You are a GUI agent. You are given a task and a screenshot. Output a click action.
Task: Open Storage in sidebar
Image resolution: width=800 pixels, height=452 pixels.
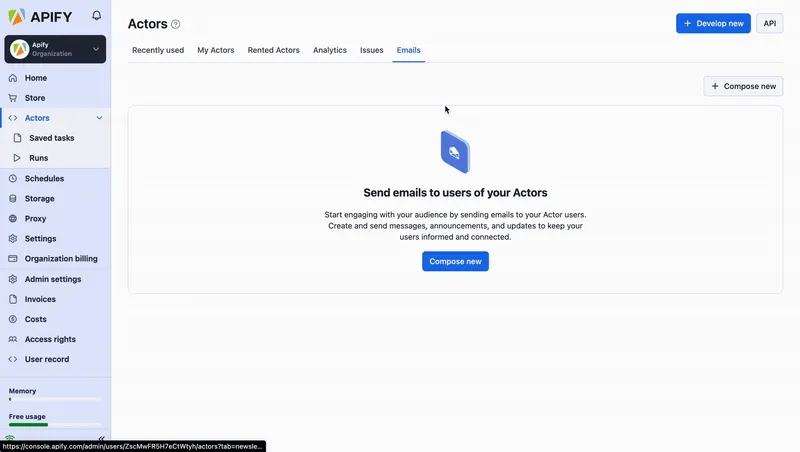(x=39, y=198)
